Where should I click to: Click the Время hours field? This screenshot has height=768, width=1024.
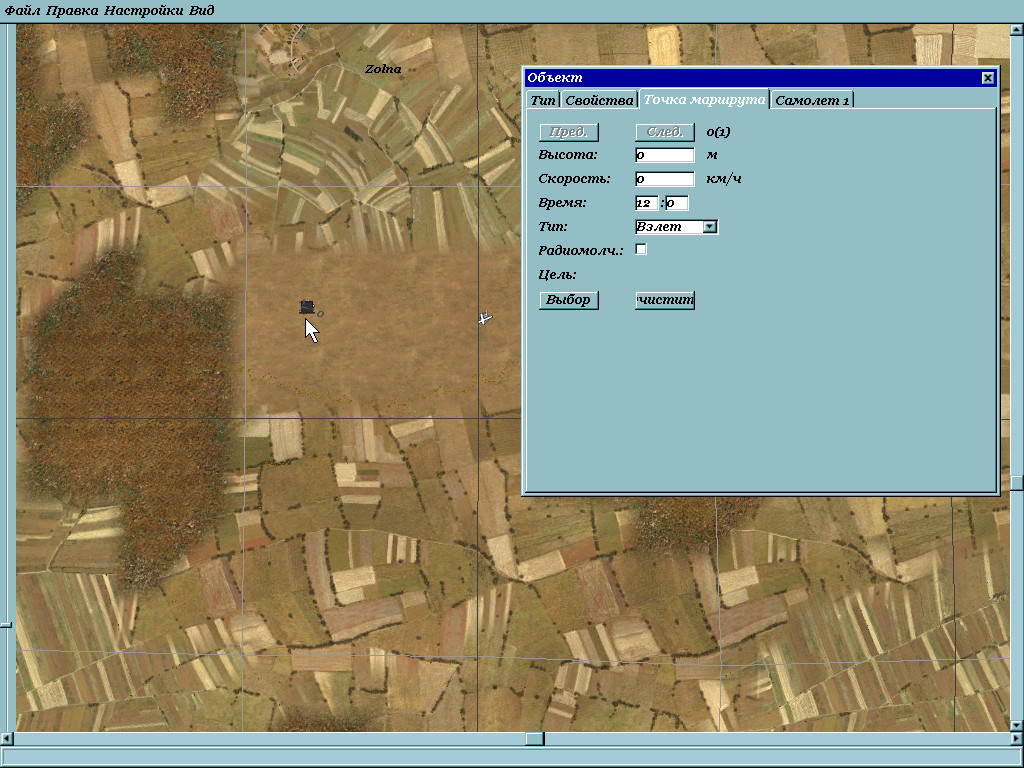[646, 202]
